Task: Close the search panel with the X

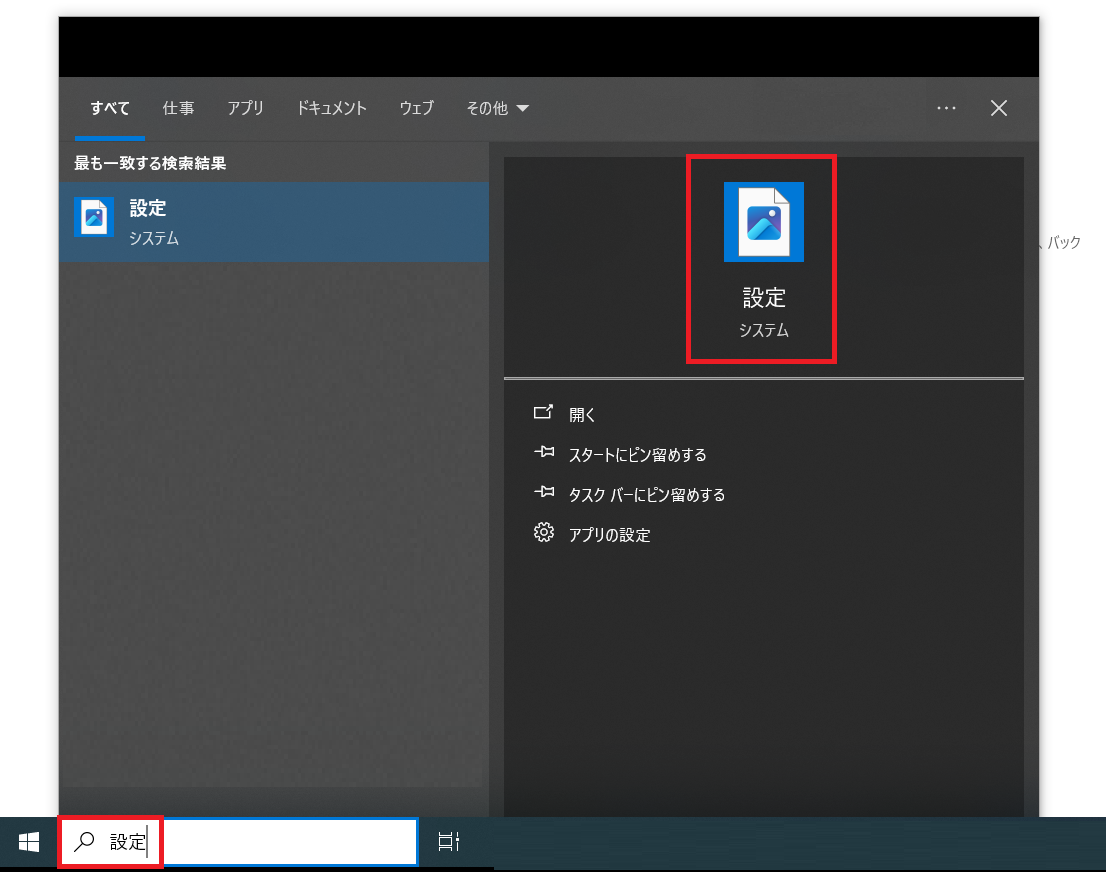Action: pos(999,108)
